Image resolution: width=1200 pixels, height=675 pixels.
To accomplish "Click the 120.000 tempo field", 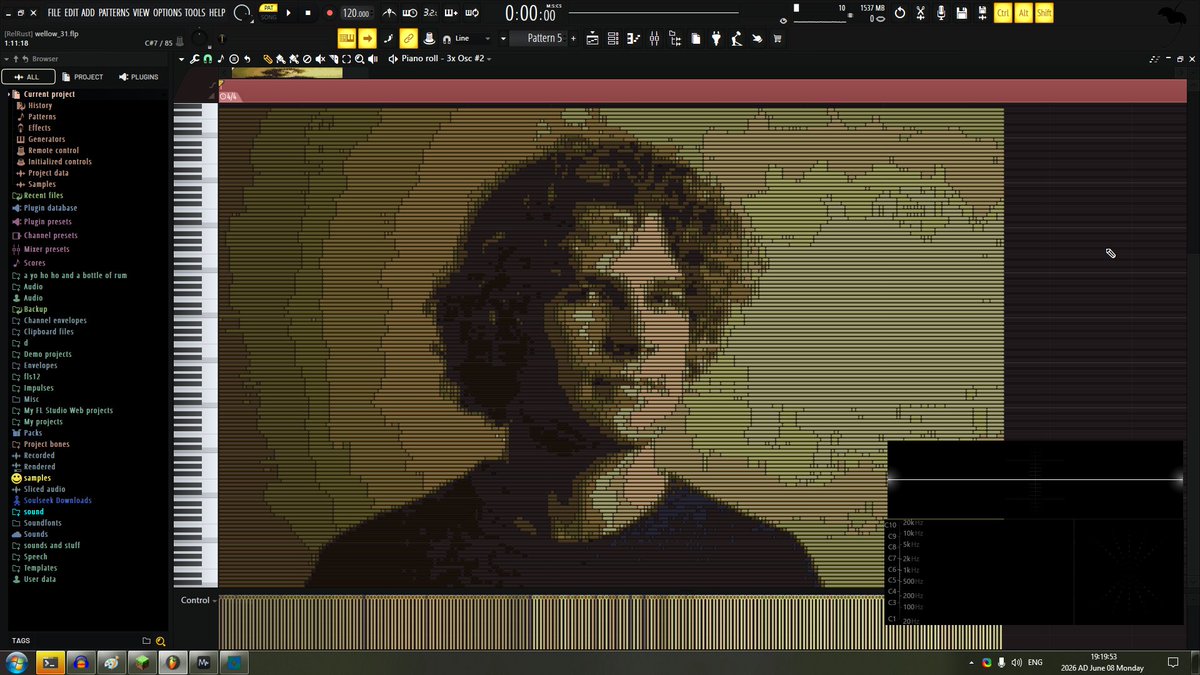I will [354, 13].
